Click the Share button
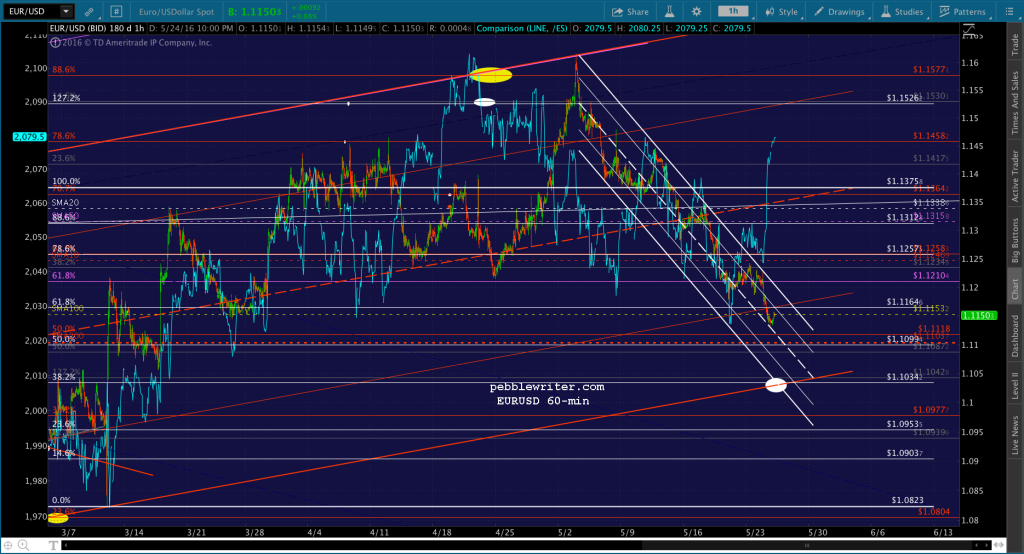 630,12
